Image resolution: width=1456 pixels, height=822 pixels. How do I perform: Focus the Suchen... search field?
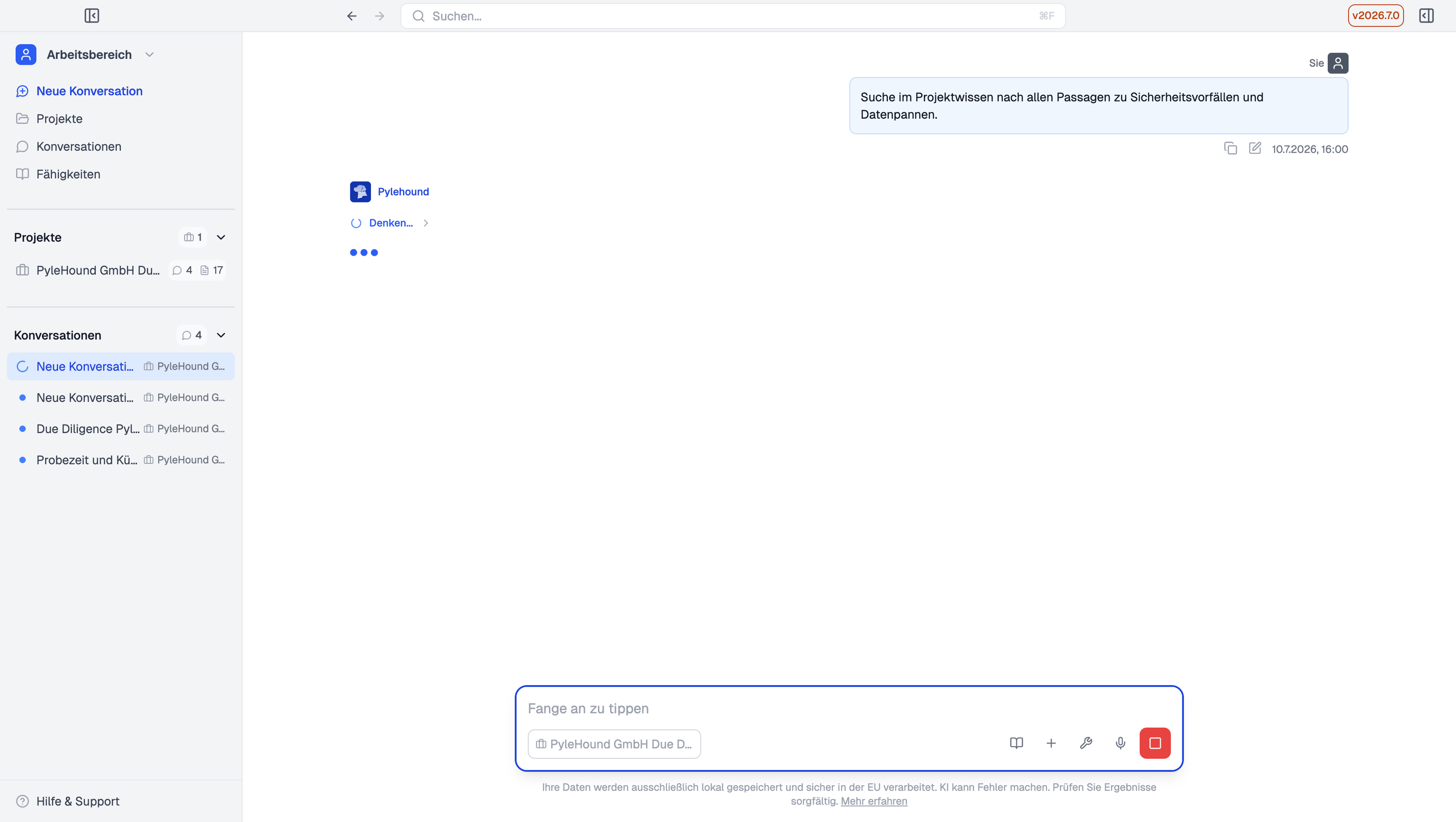coord(733,16)
